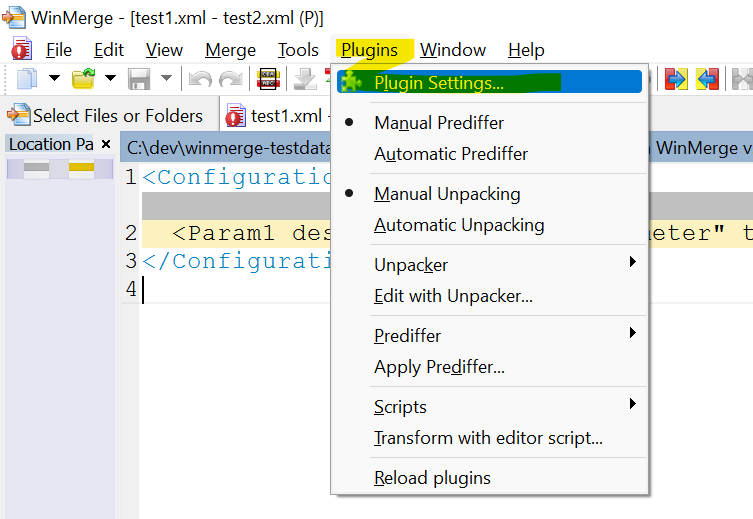Image resolution: width=753 pixels, height=519 pixels.
Task: Close the Location Pane
Action: (106, 144)
